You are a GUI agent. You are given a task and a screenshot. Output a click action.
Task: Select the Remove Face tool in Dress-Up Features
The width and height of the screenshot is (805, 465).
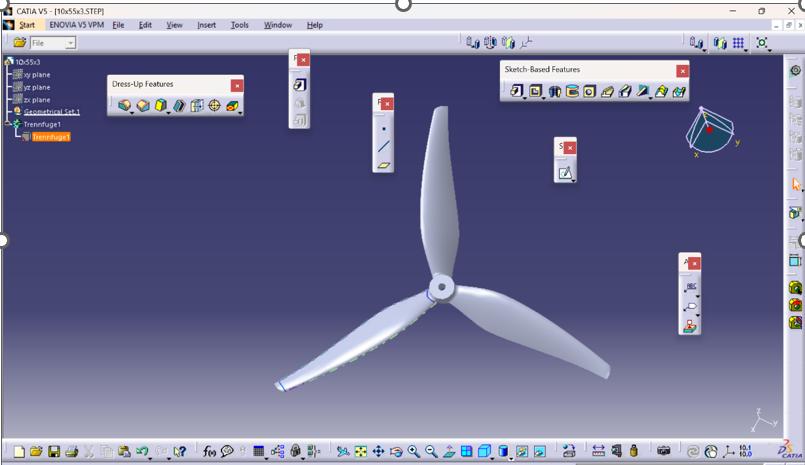tap(232, 105)
